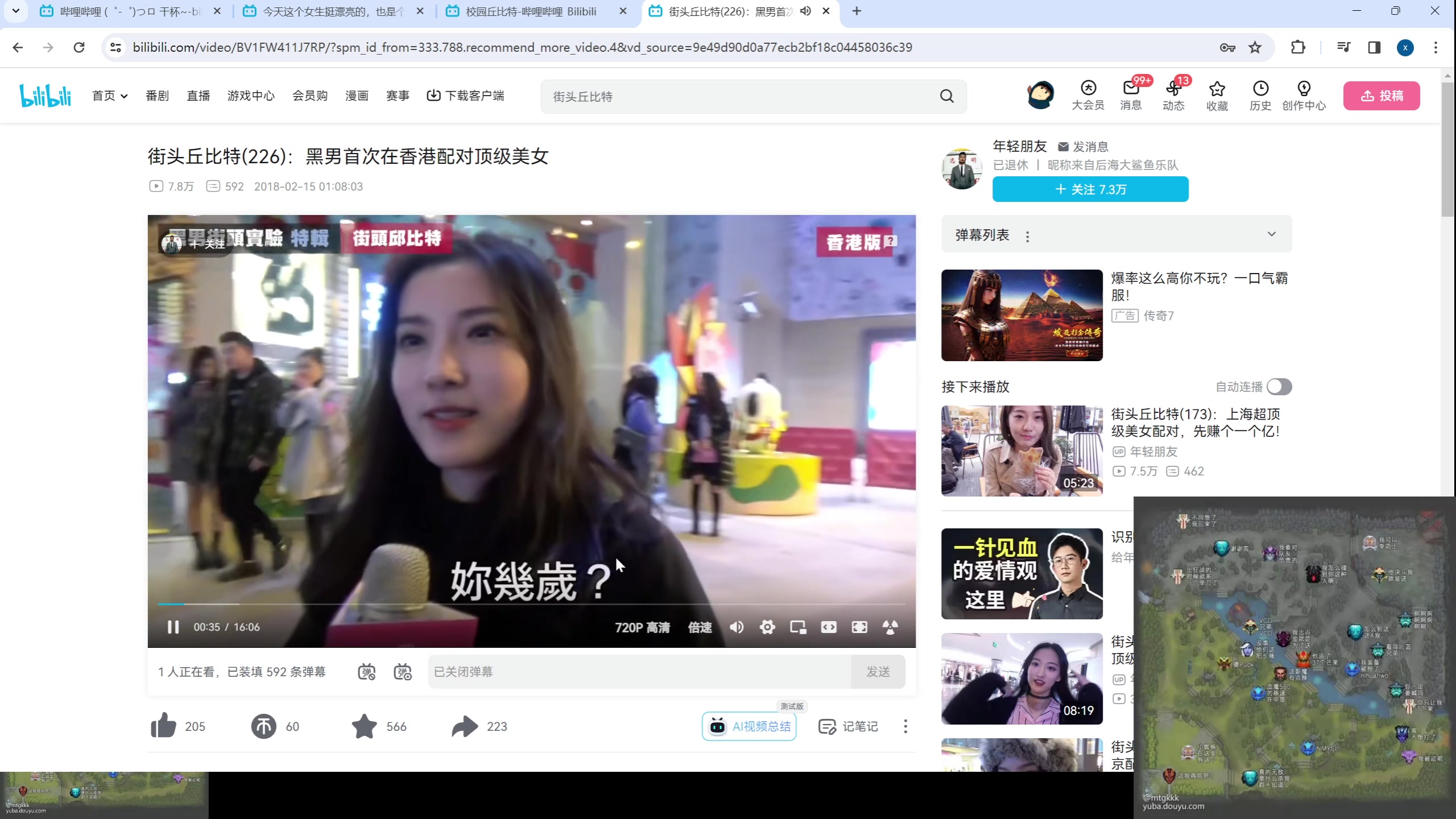The width and height of the screenshot is (1456, 819).
Task: Click the coin donate icon
Action: (x=263, y=726)
